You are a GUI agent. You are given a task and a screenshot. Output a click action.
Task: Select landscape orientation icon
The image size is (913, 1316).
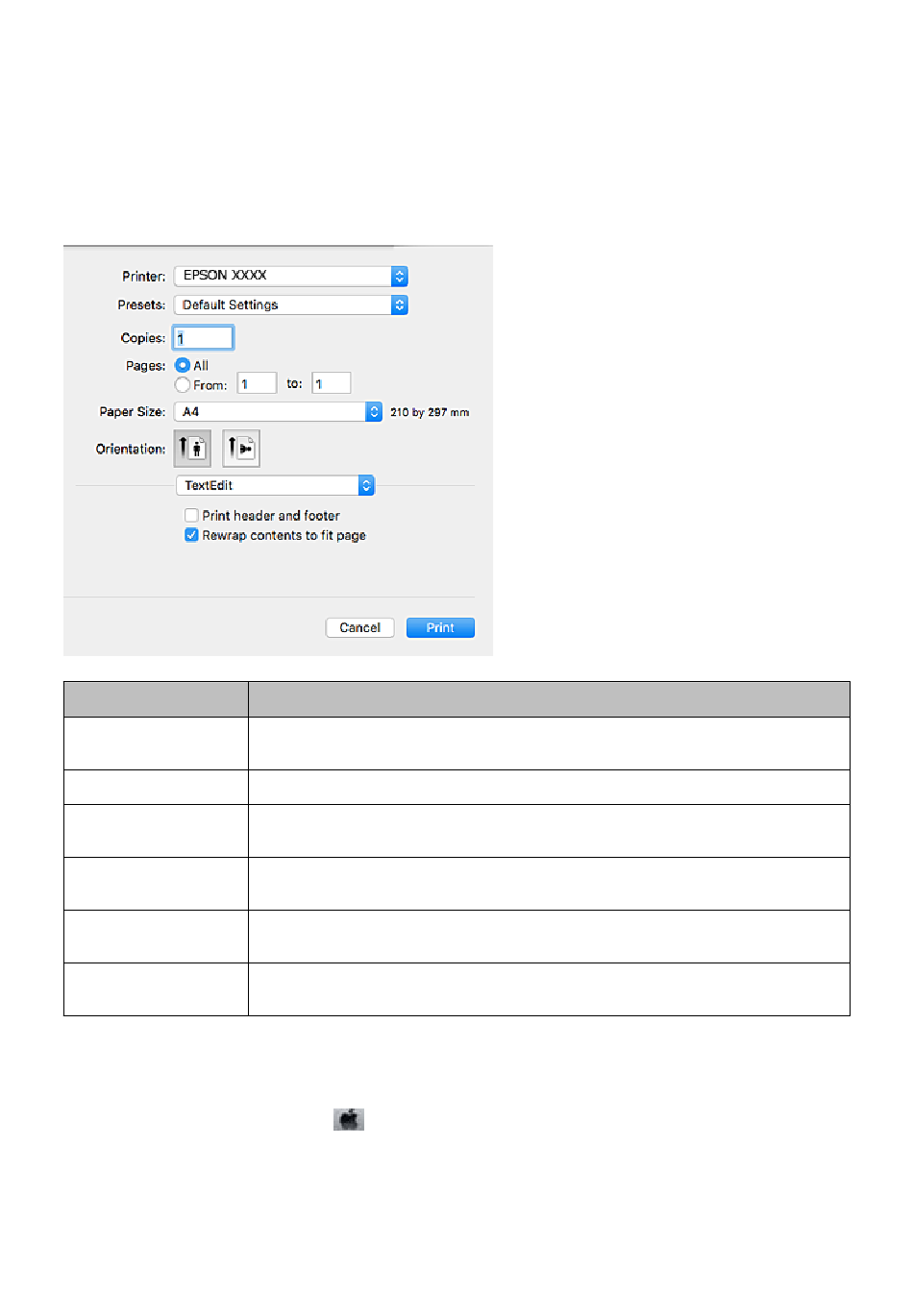tap(241, 449)
